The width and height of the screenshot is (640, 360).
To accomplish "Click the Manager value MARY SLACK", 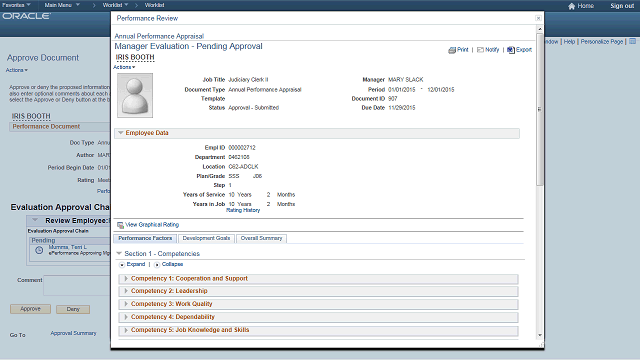I will pyautogui.click(x=406, y=80).
